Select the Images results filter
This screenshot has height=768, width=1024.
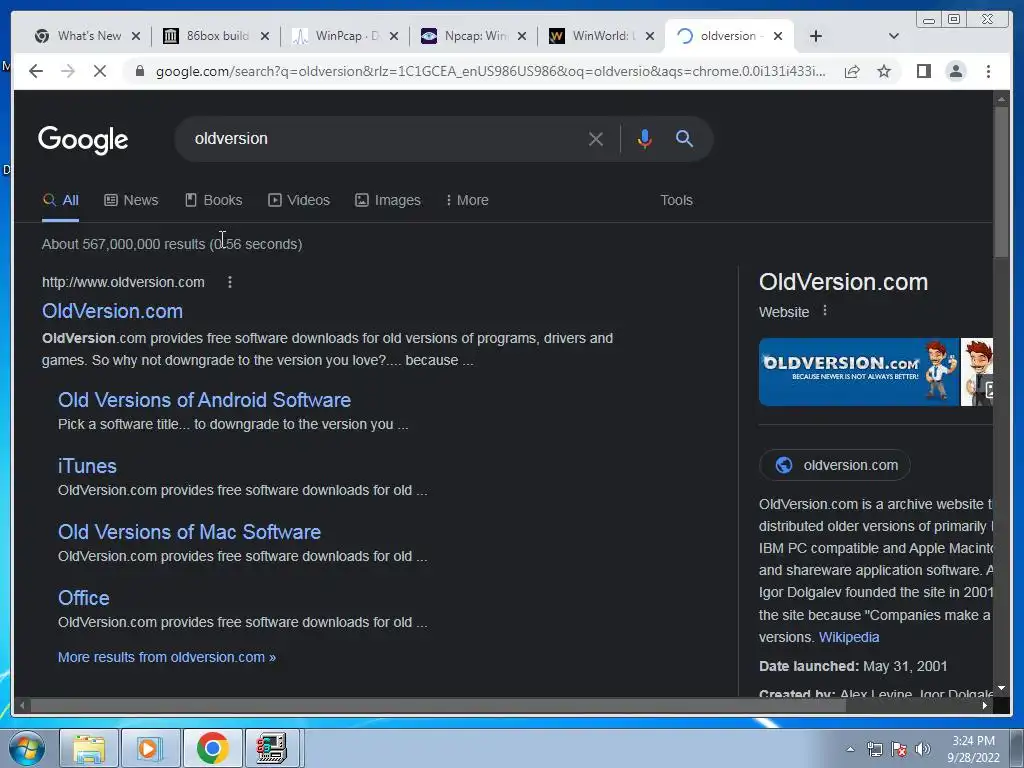coord(388,200)
